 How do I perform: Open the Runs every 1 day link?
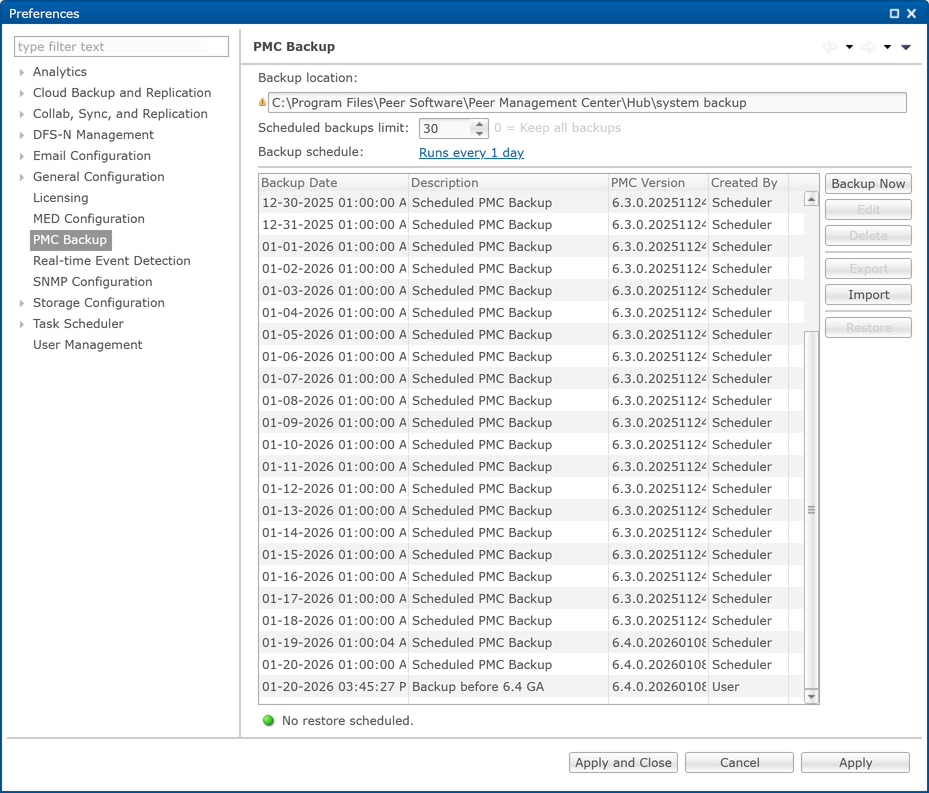[x=472, y=153]
